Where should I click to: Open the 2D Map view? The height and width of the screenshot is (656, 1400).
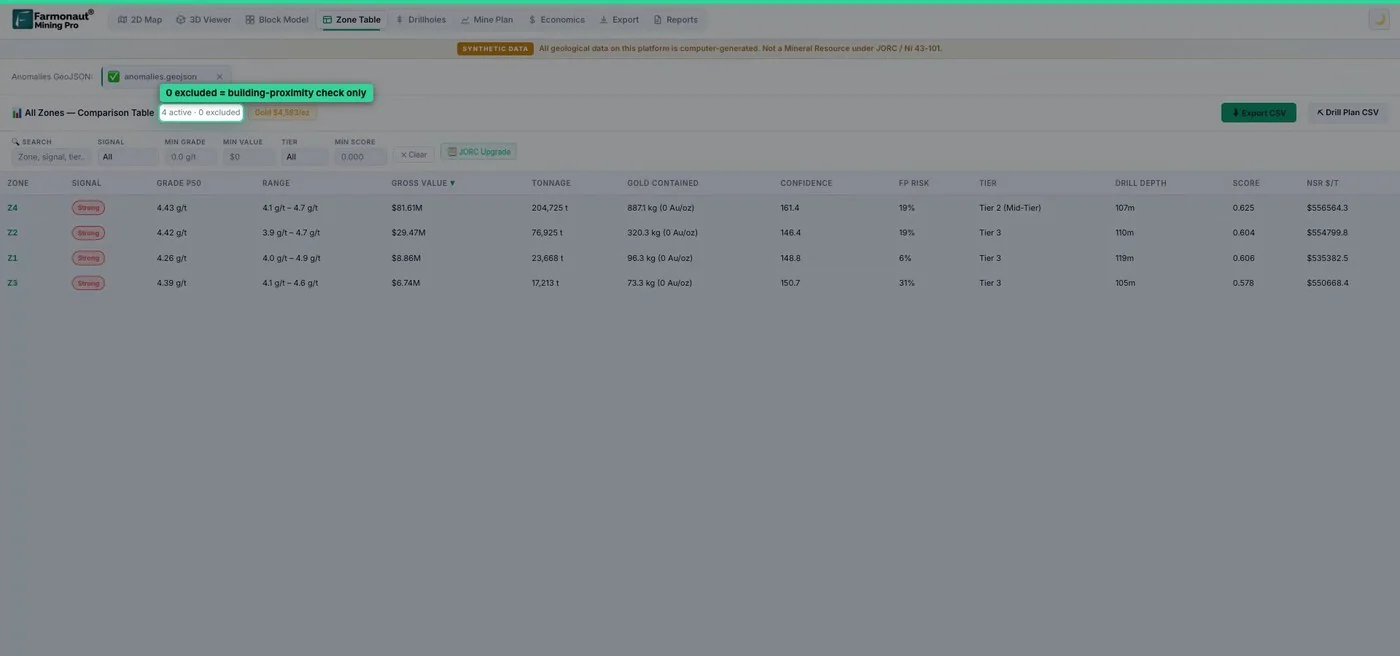click(140, 19)
